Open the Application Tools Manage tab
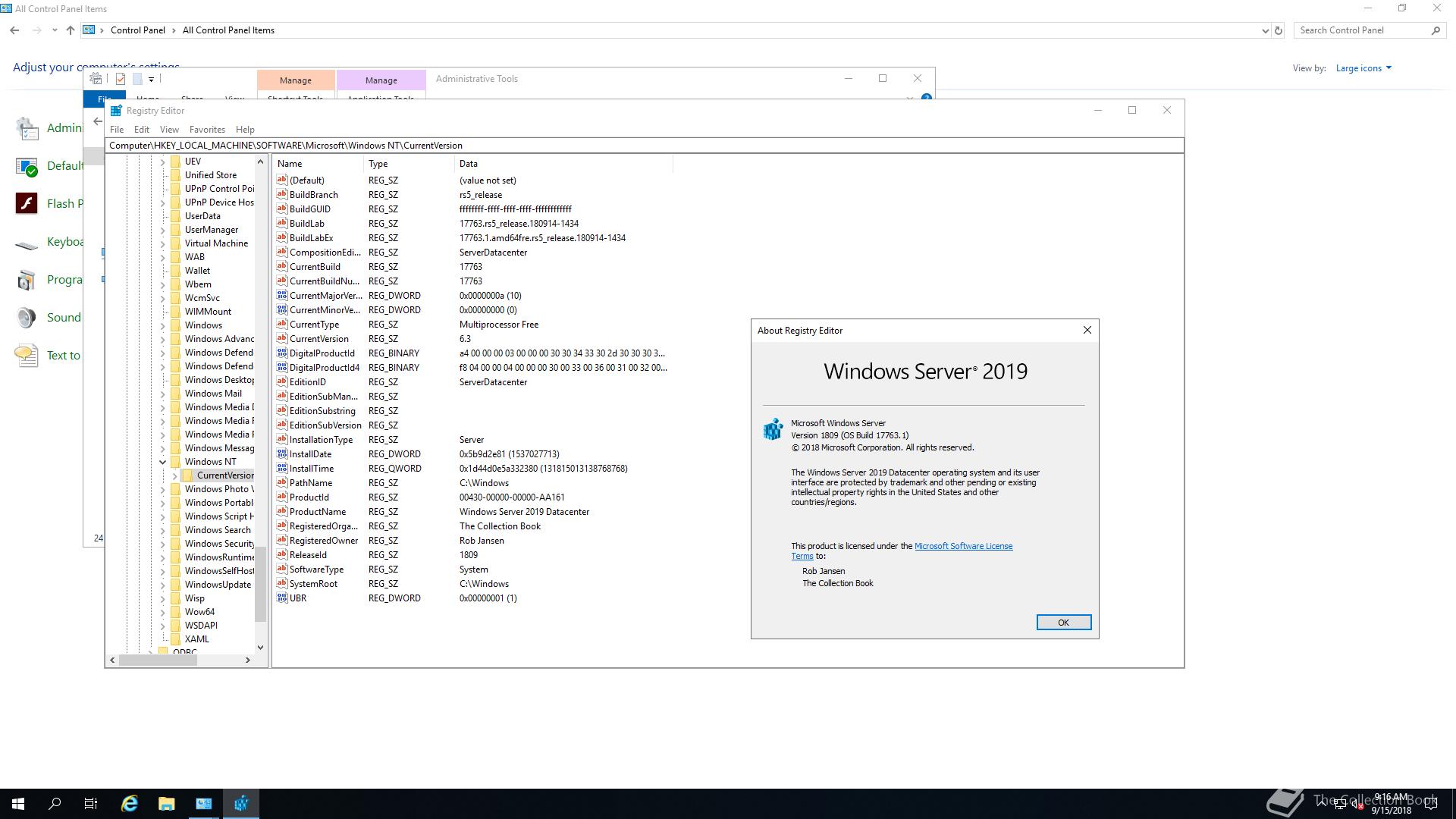1456x819 pixels. coord(381,80)
